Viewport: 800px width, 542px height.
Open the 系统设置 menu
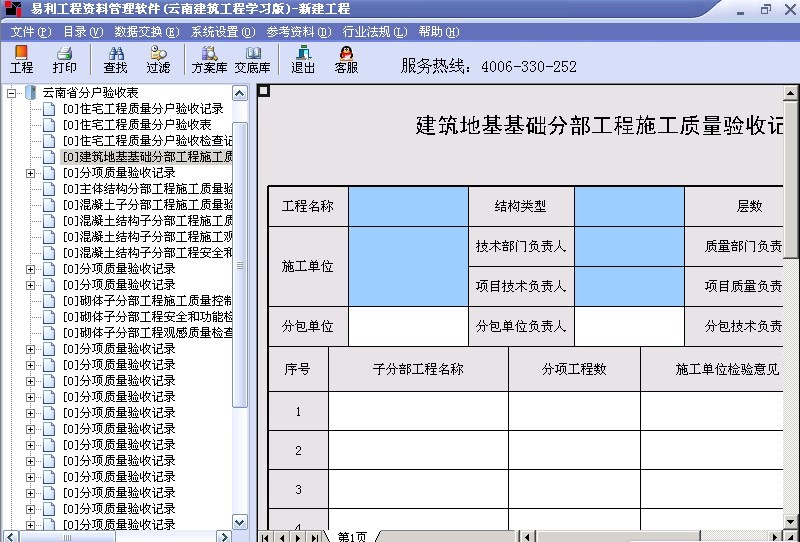click(222, 31)
